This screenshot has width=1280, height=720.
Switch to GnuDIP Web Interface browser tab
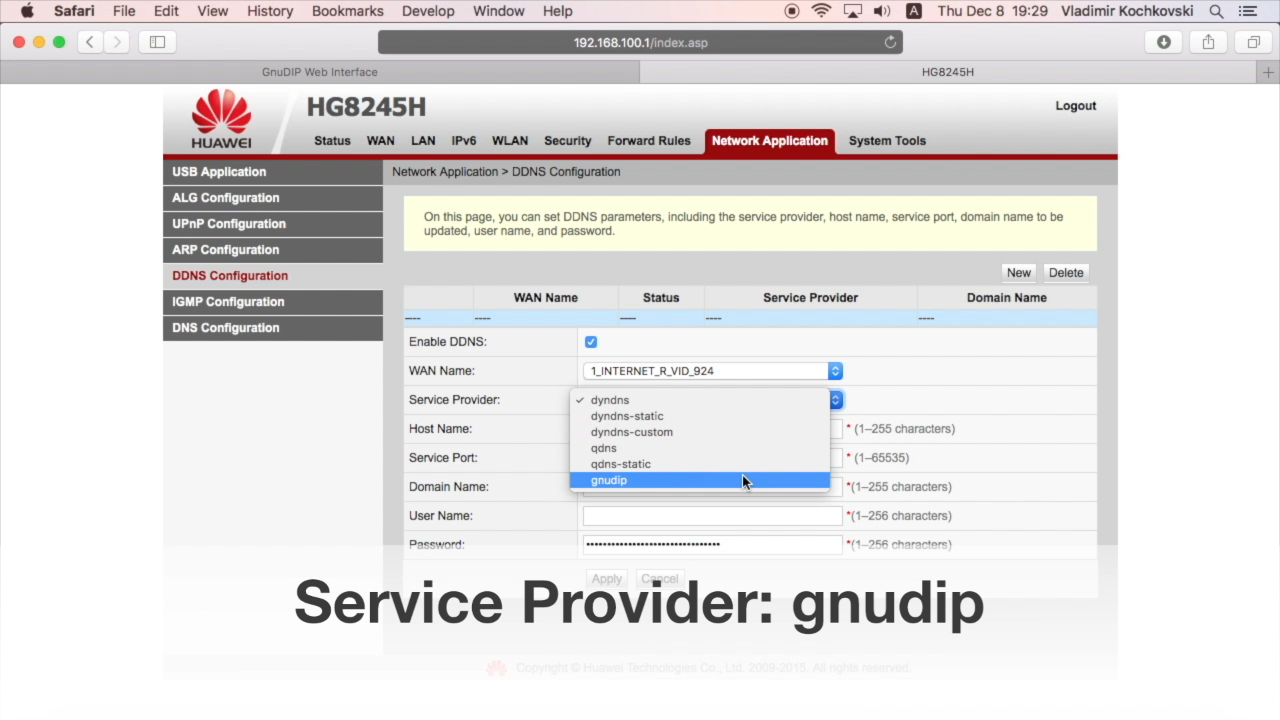click(320, 72)
